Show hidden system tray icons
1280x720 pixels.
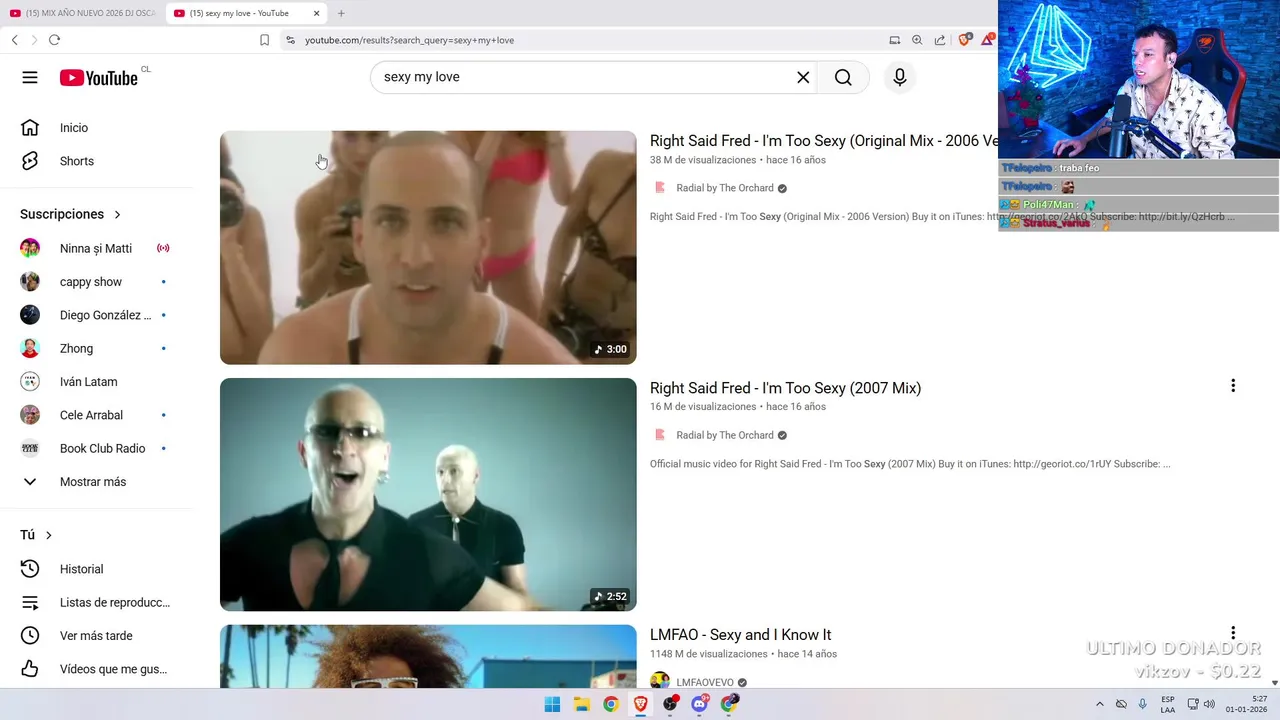(1100, 704)
